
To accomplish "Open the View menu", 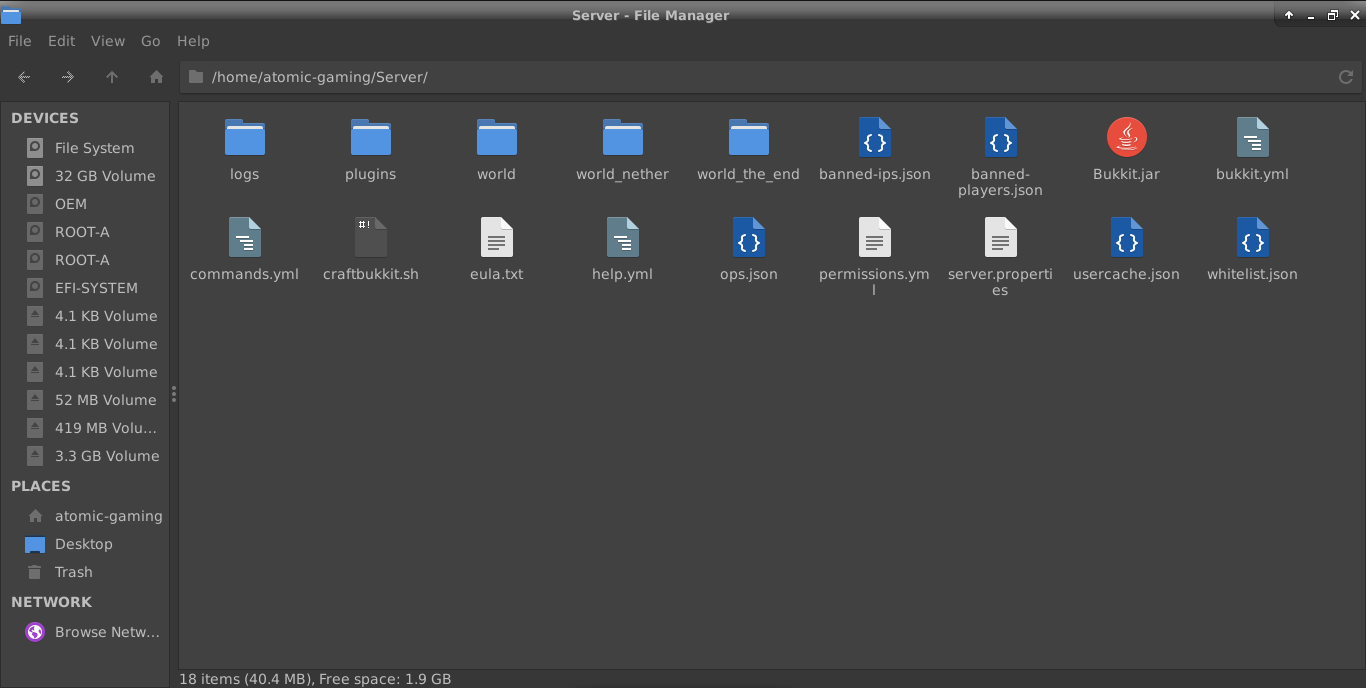I will (107, 41).
